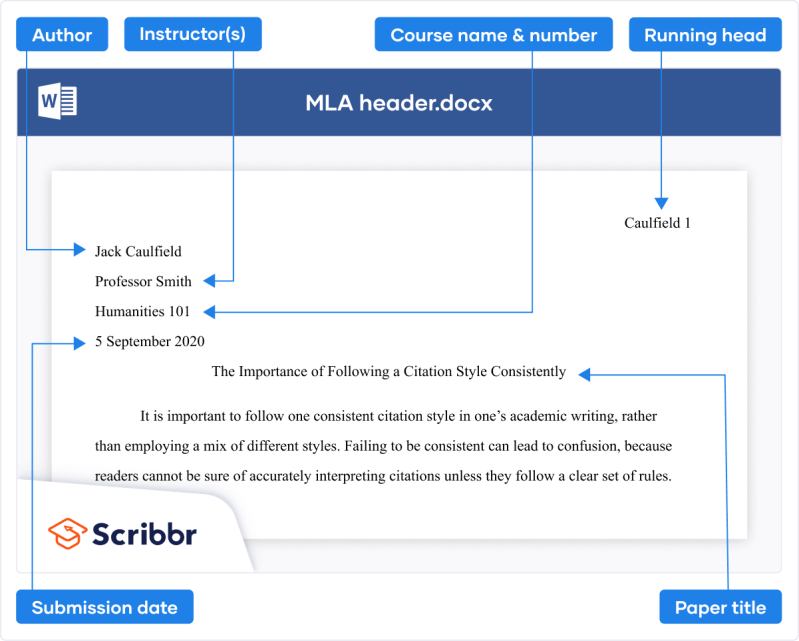The height and width of the screenshot is (641, 799).
Task: Click the Submission date label
Action: click(x=105, y=607)
